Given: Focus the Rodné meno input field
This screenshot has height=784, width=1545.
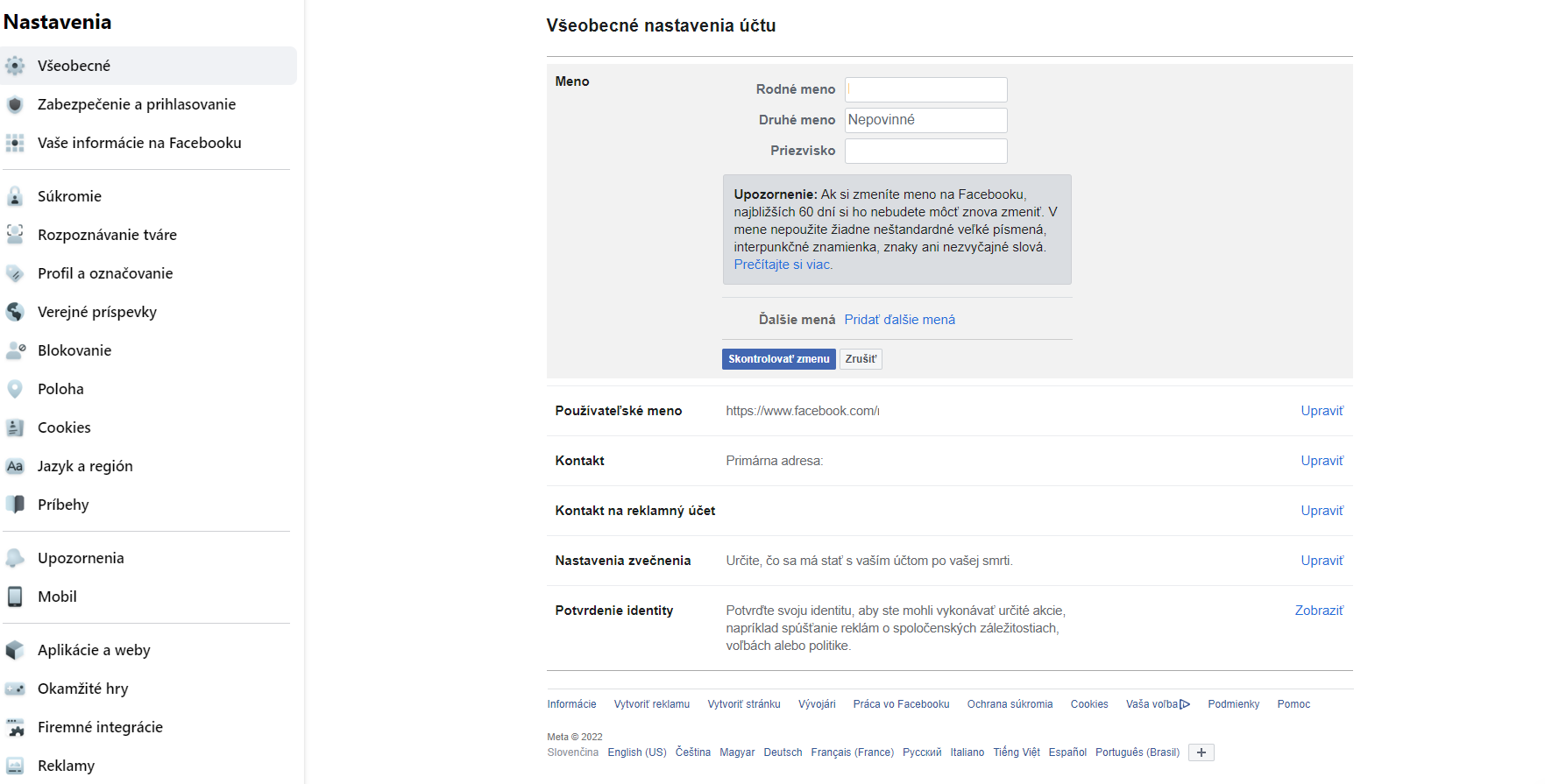Looking at the screenshot, I should coord(925,89).
